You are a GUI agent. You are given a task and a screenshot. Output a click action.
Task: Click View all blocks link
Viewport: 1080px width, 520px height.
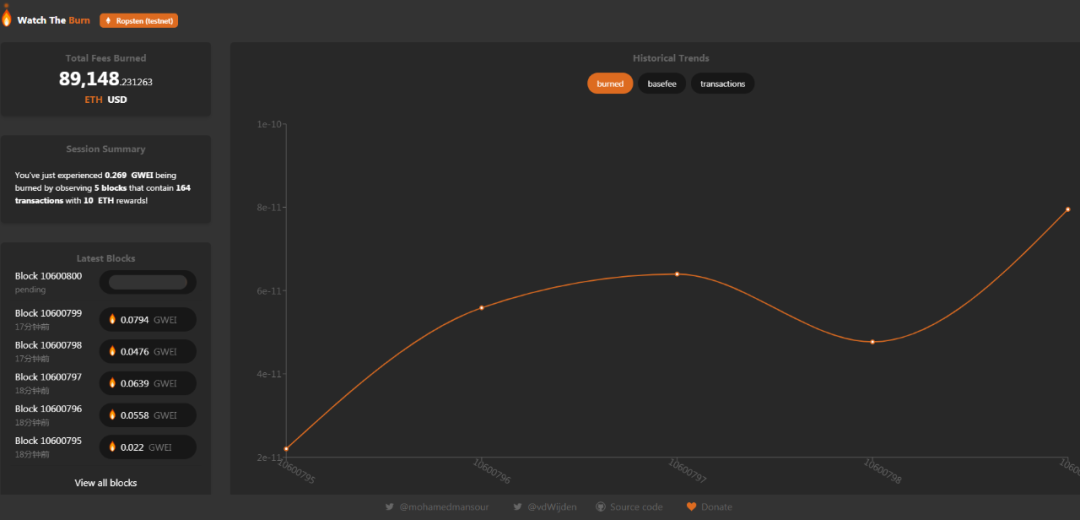tap(105, 483)
